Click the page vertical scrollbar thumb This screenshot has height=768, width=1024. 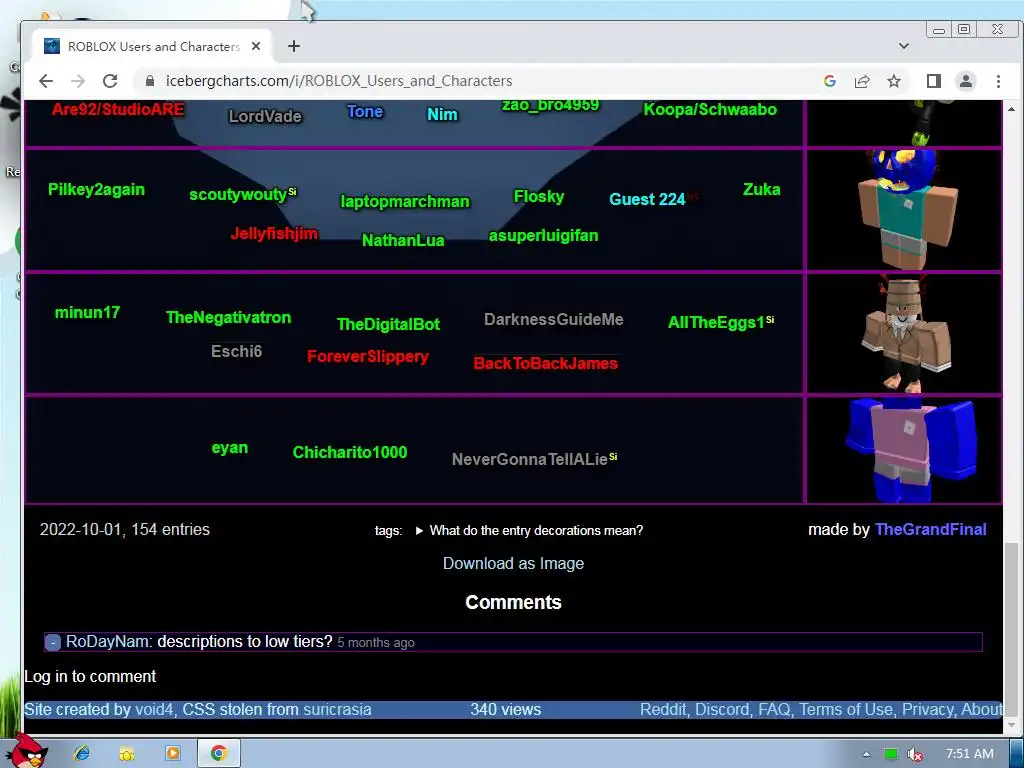(1011, 630)
